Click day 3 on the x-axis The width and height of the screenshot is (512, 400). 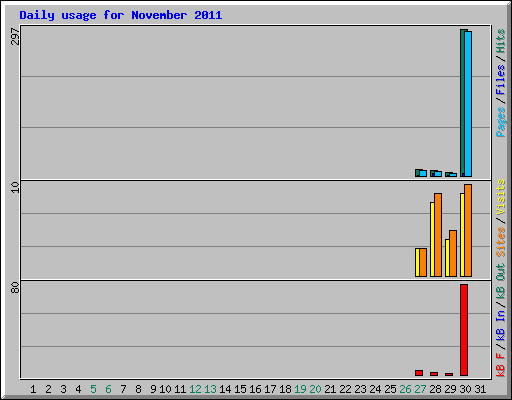[63, 389]
